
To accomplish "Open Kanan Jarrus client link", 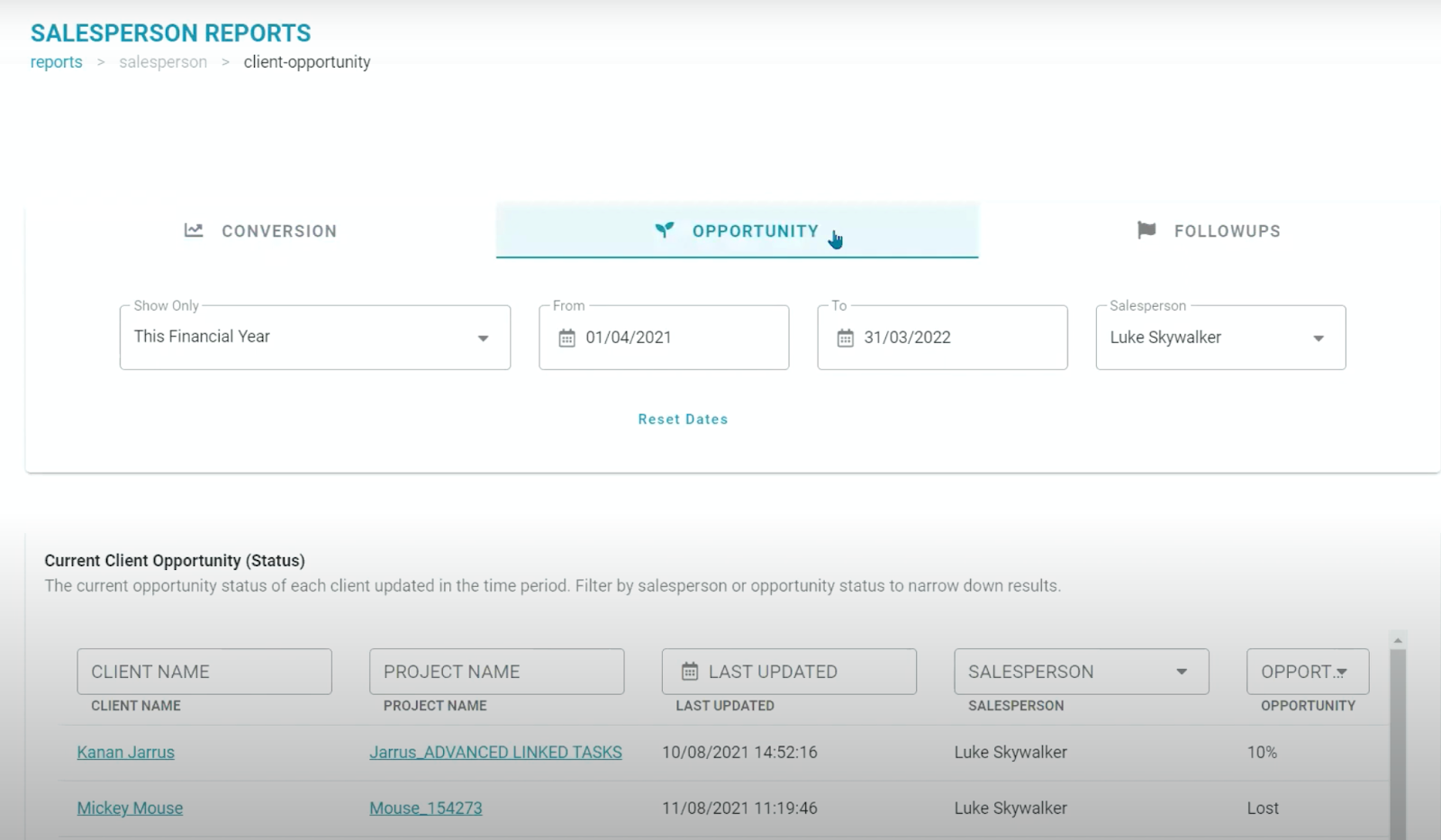I will tap(126, 753).
